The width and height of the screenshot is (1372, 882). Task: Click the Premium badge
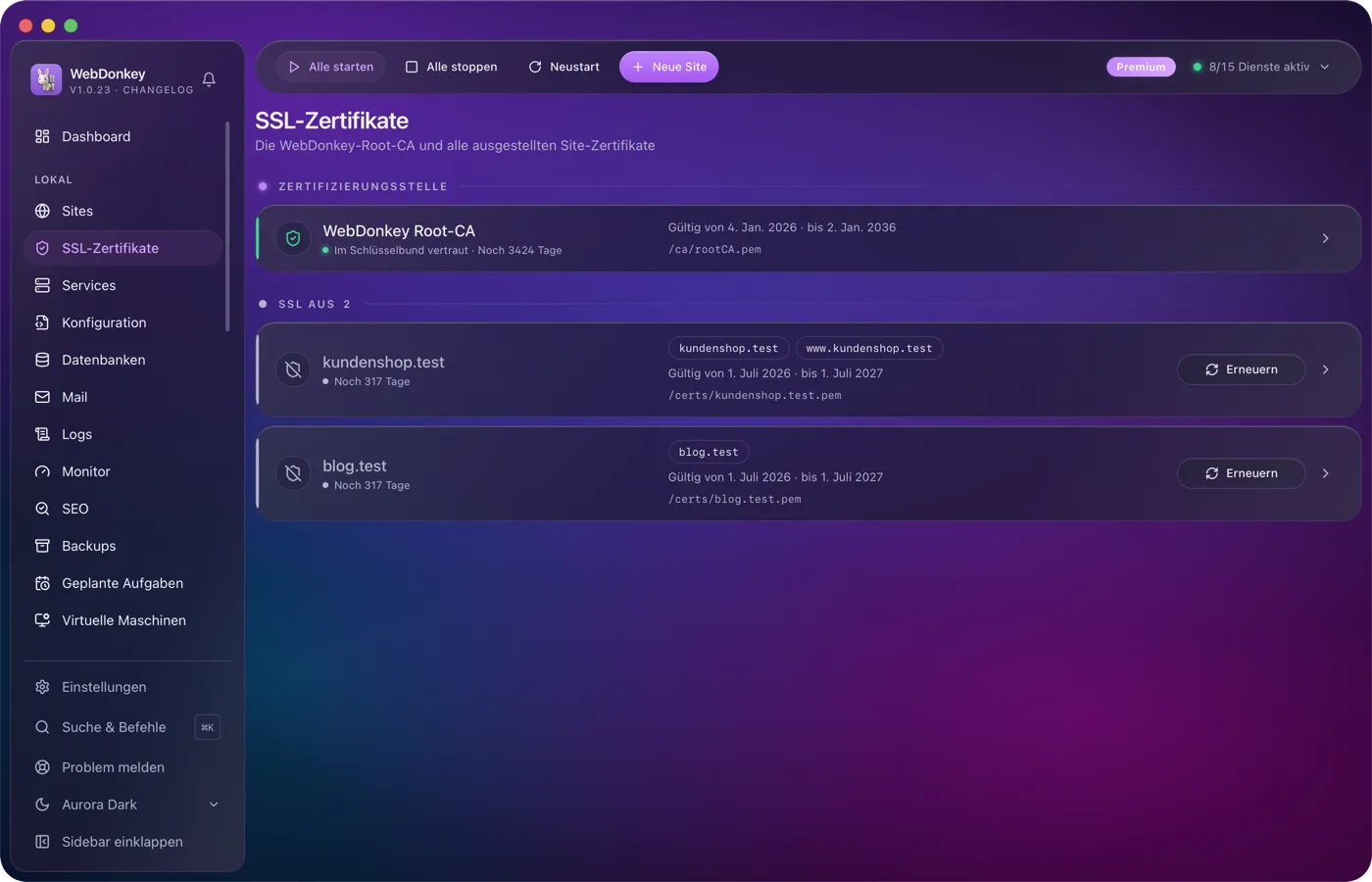pos(1141,67)
